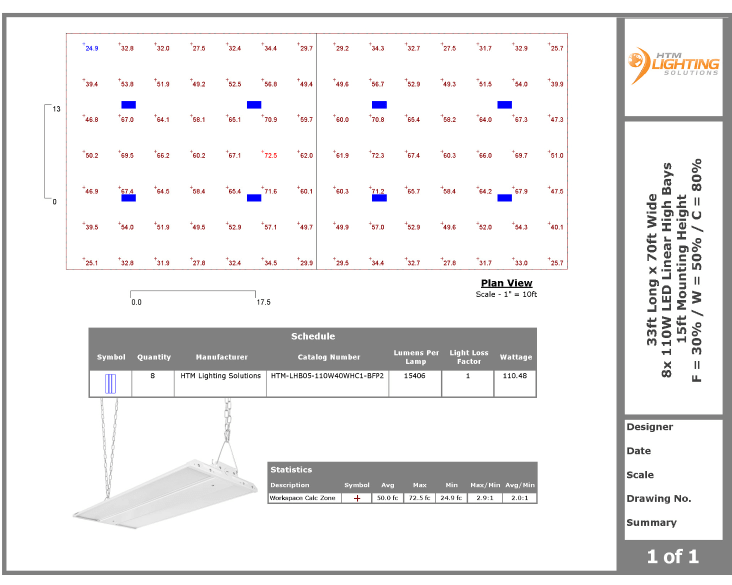This screenshot has height=585, width=732.
Task: Click the Schedule table header
Action: 312,336
